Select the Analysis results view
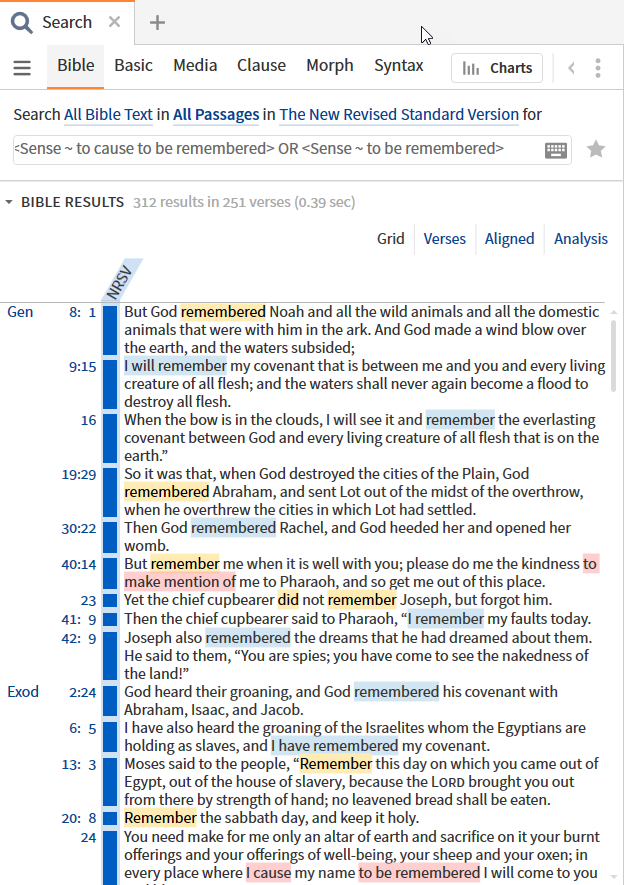The height and width of the screenshot is (885, 624). point(581,239)
